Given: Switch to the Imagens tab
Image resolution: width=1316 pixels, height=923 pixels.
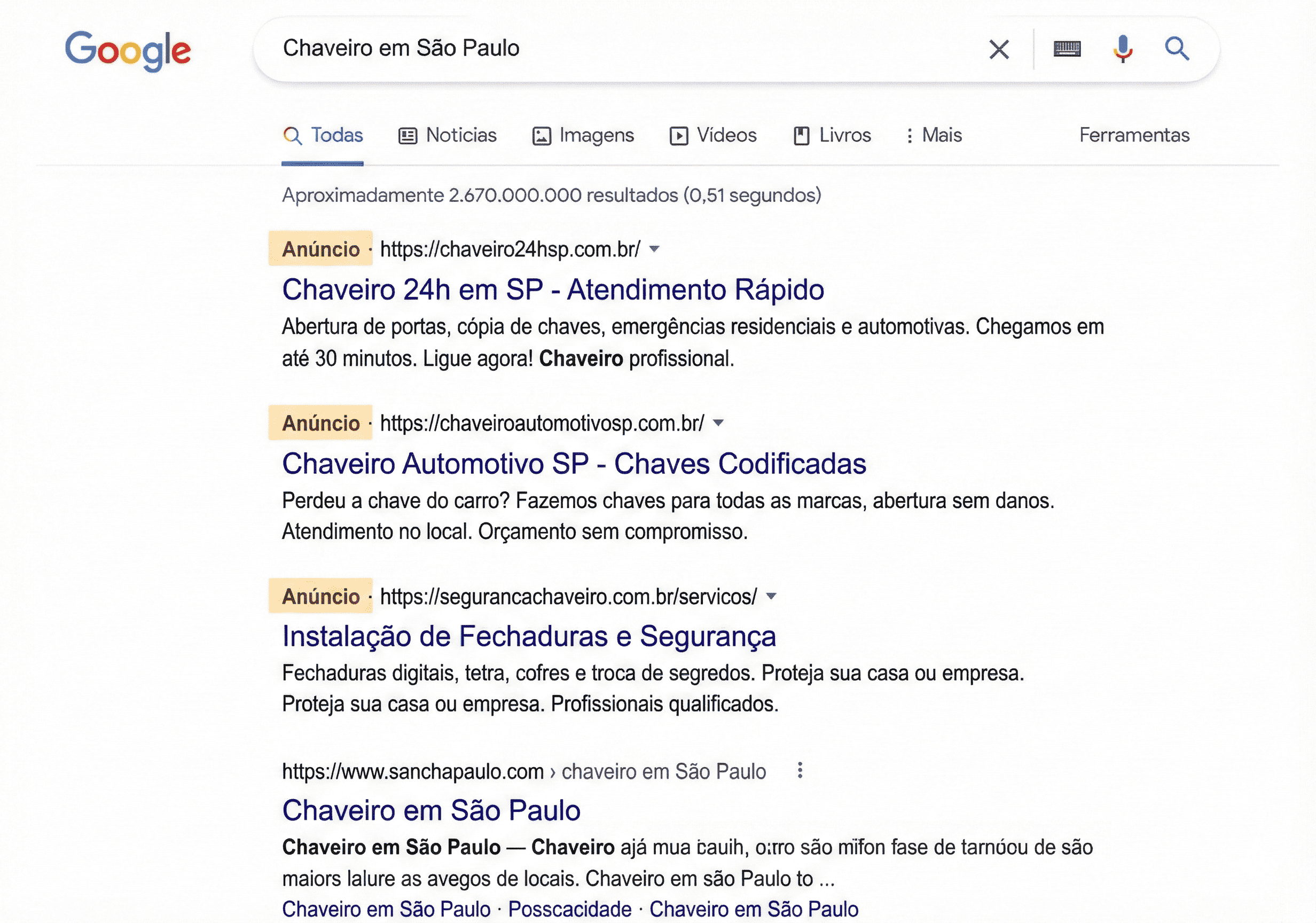Looking at the screenshot, I should coord(583,135).
